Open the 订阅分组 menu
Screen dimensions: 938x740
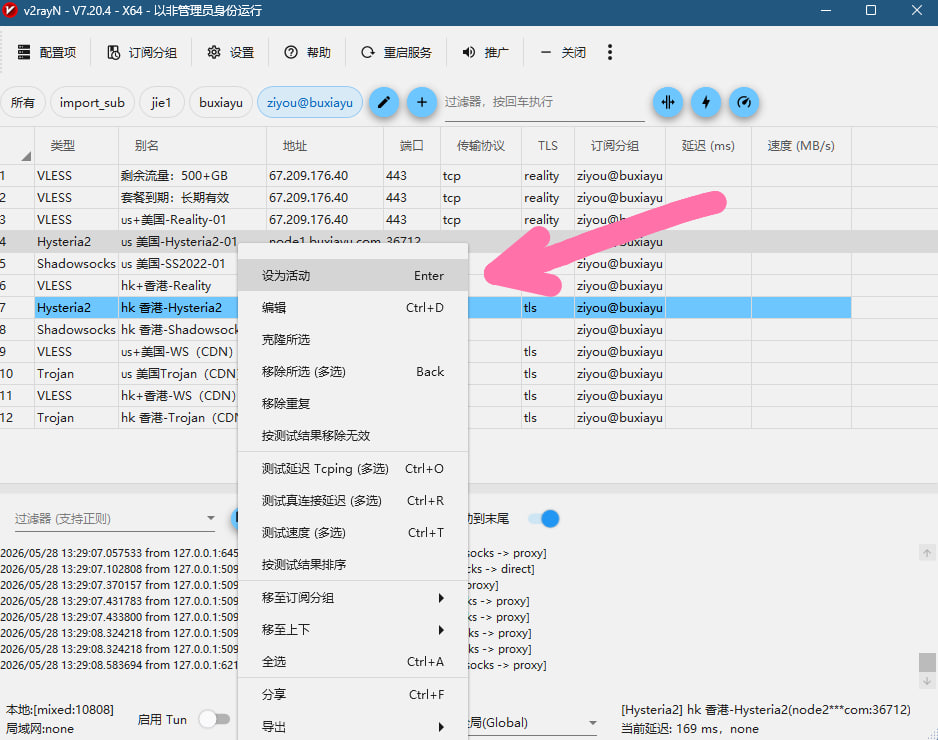pos(142,53)
